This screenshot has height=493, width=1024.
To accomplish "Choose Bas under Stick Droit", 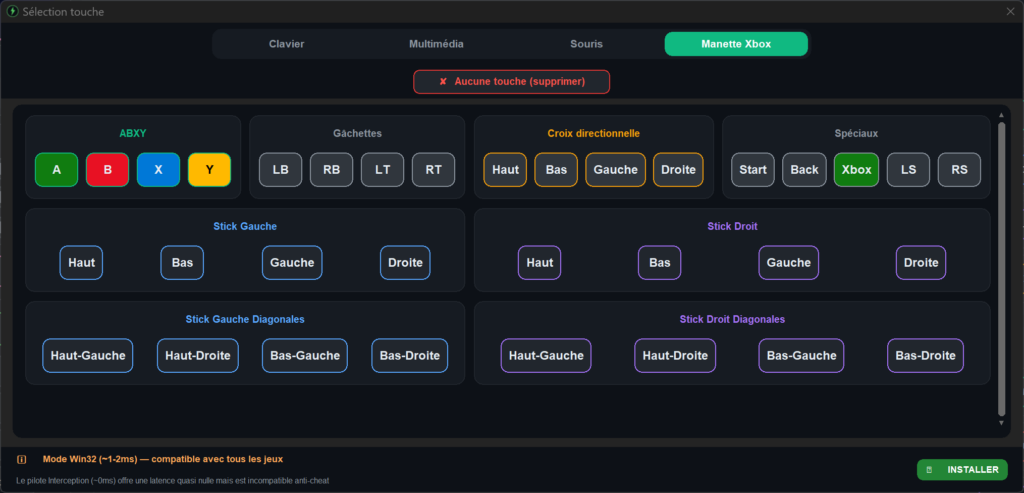I will pos(660,262).
